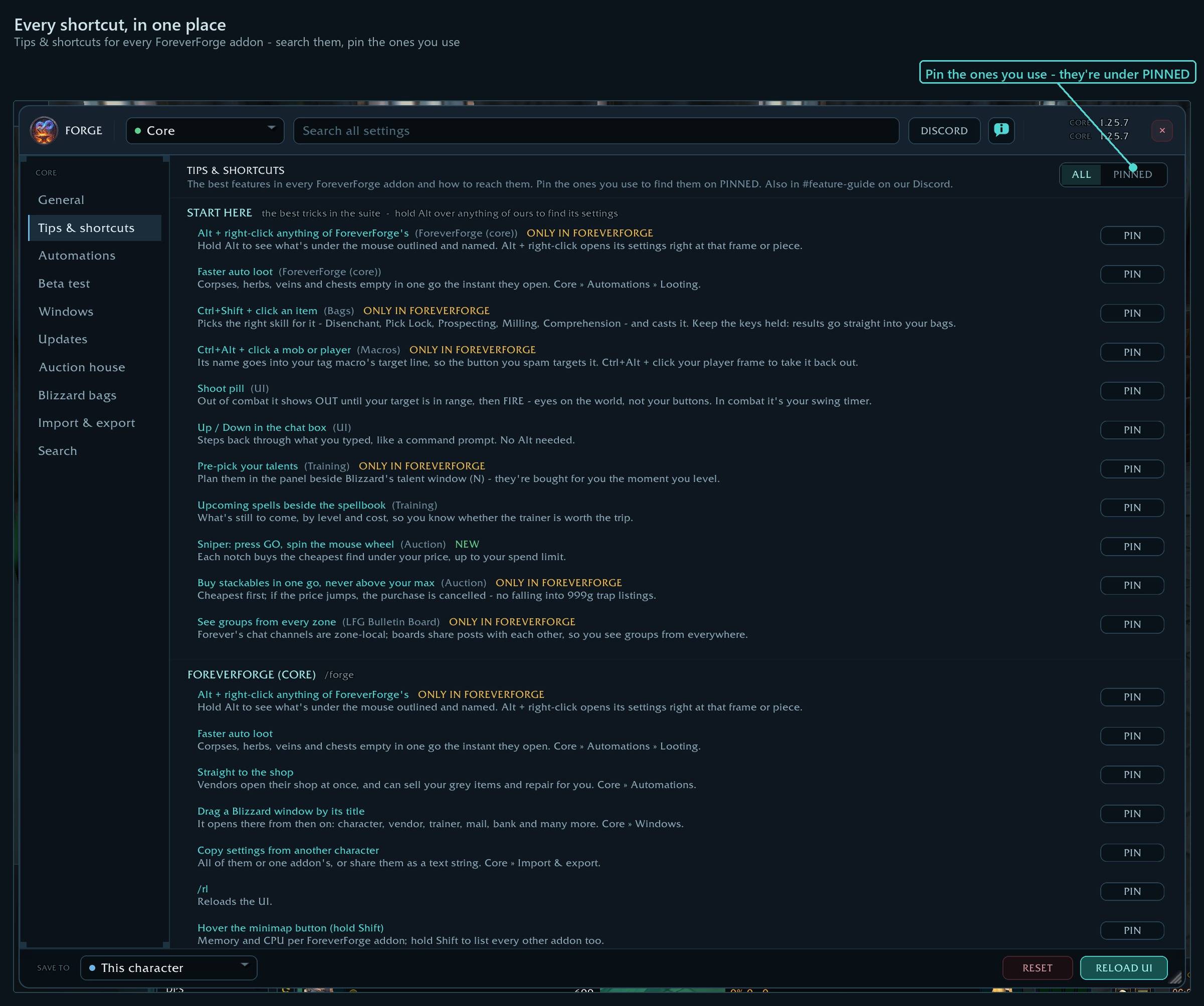Close the Forge settings window
This screenshot has width=1204, height=1006.
(1161, 131)
